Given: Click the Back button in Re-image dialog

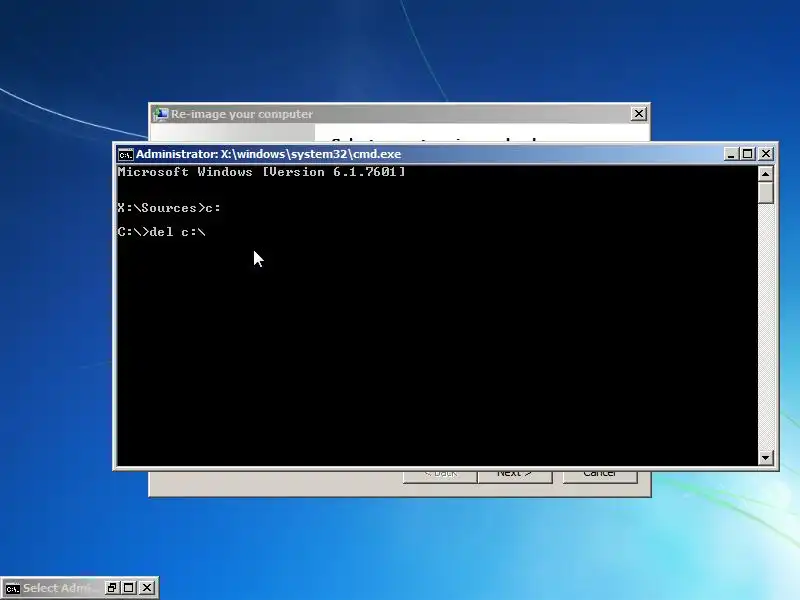Looking at the screenshot, I should click(440, 476).
